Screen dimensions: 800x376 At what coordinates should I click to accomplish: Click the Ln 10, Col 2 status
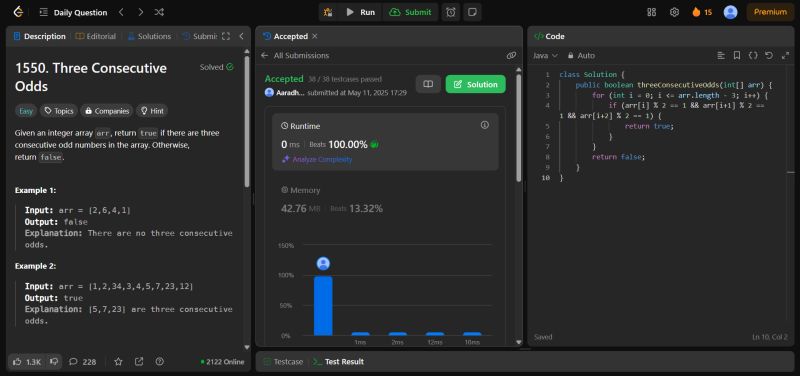point(770,337)
